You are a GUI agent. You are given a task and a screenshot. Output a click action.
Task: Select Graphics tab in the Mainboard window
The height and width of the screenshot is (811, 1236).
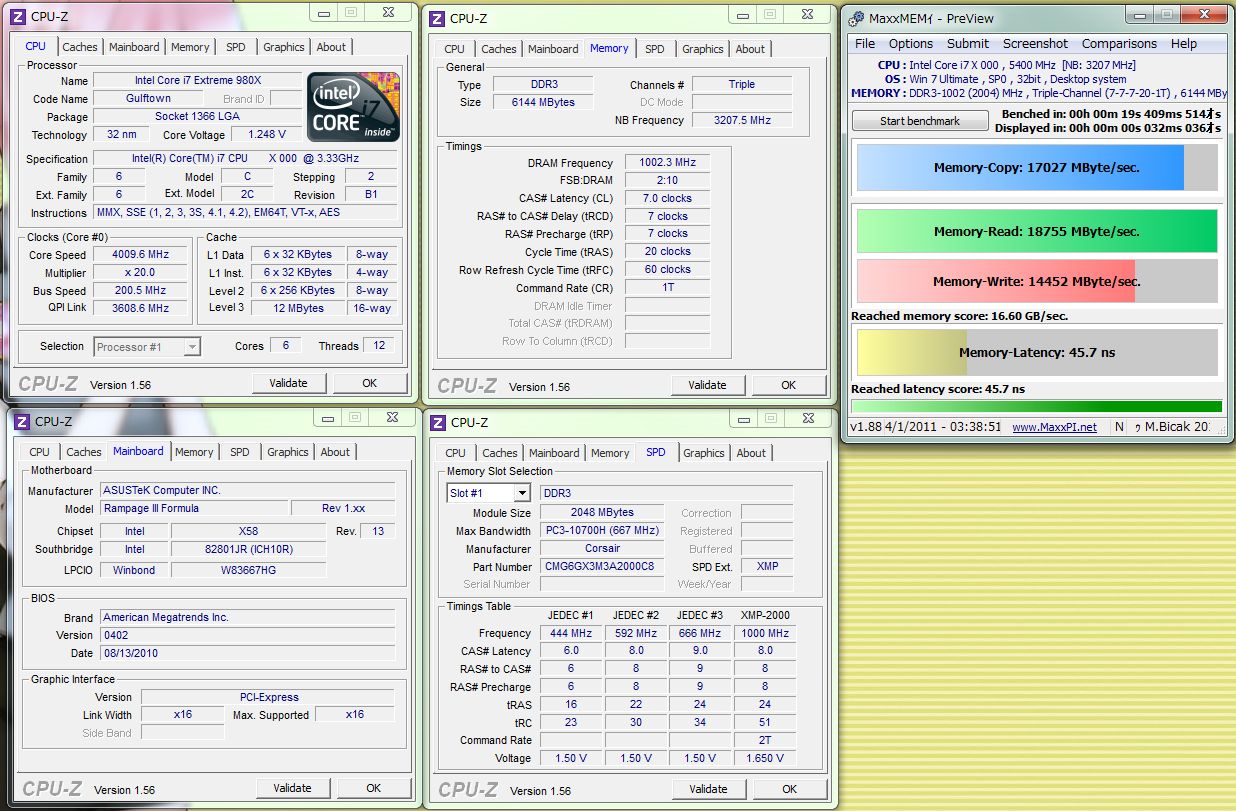[288, 452]
